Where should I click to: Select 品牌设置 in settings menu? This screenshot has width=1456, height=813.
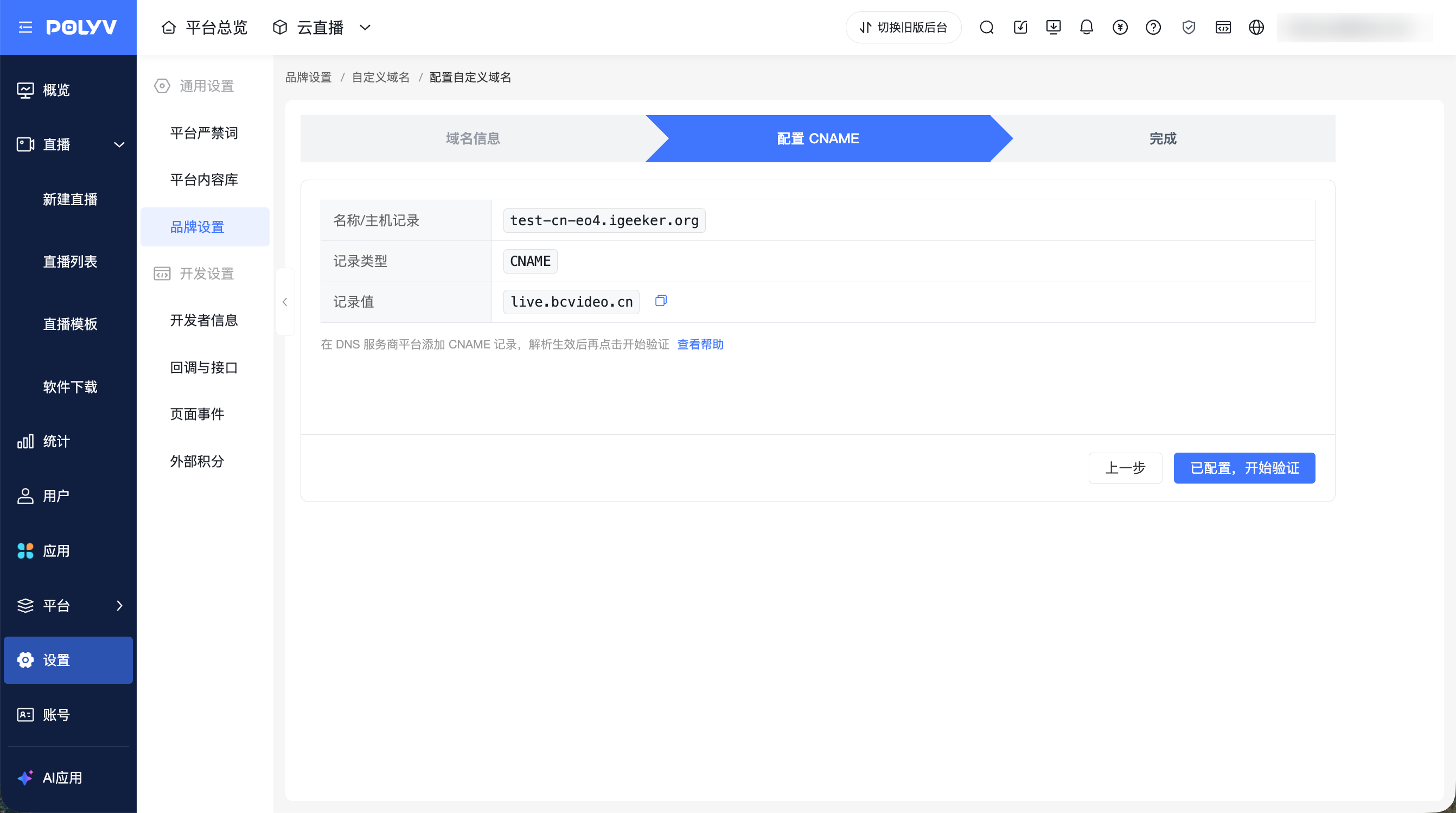coord(205,227)
